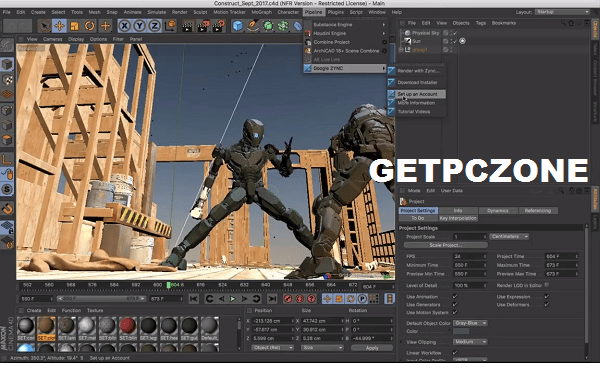The height and width of the screenshot is (374, 600).
Task: Click the Render to Picture Viewer icon
Action: 202,26
